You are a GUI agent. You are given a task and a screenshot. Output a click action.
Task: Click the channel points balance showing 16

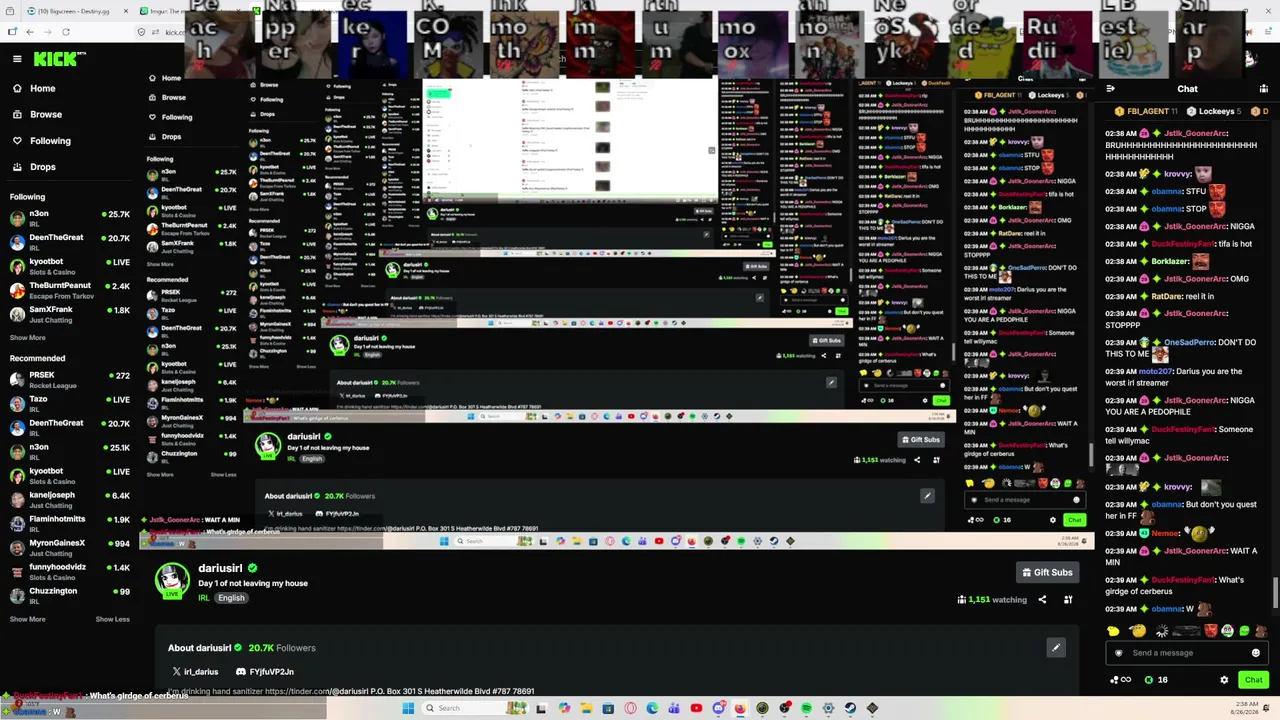point(1156,680)
